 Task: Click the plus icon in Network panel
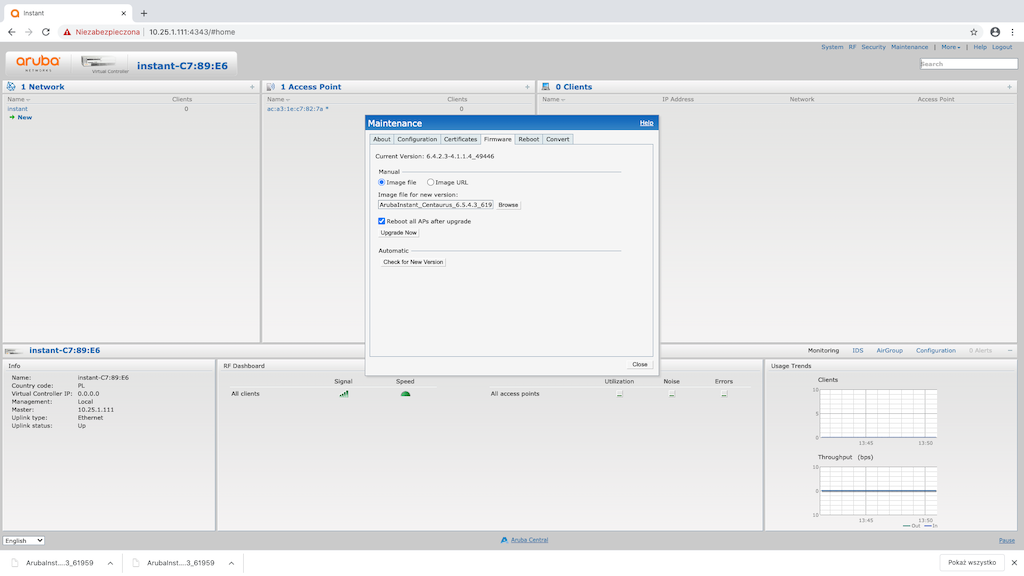click(x=252, y=87)
